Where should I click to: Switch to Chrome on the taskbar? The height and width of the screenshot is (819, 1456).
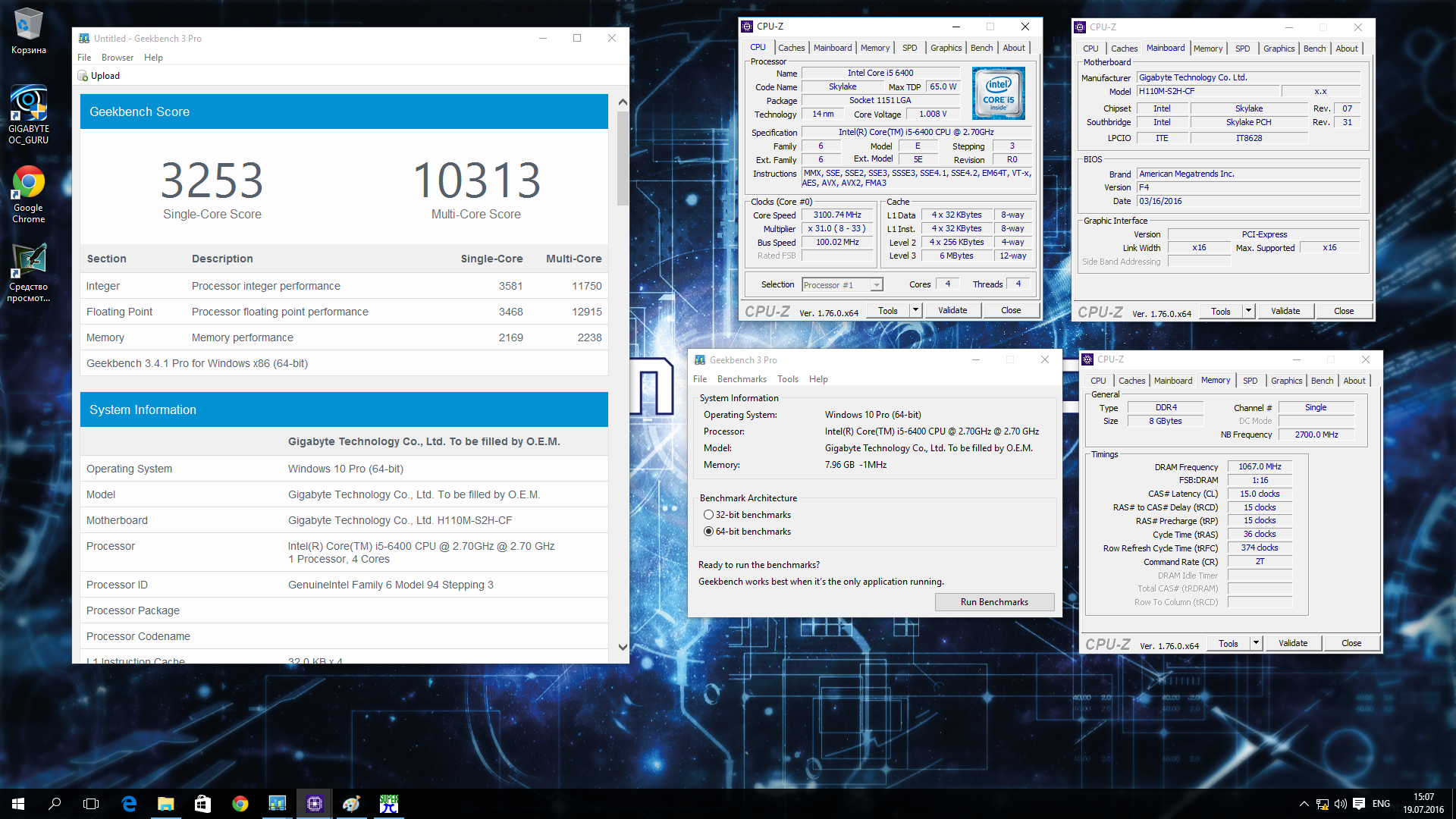(240, 804)
